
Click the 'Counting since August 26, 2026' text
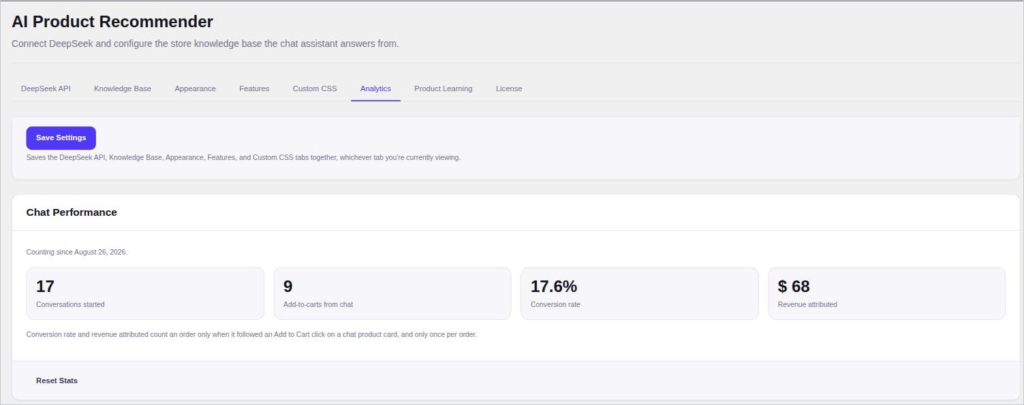[x=76, y=251]
